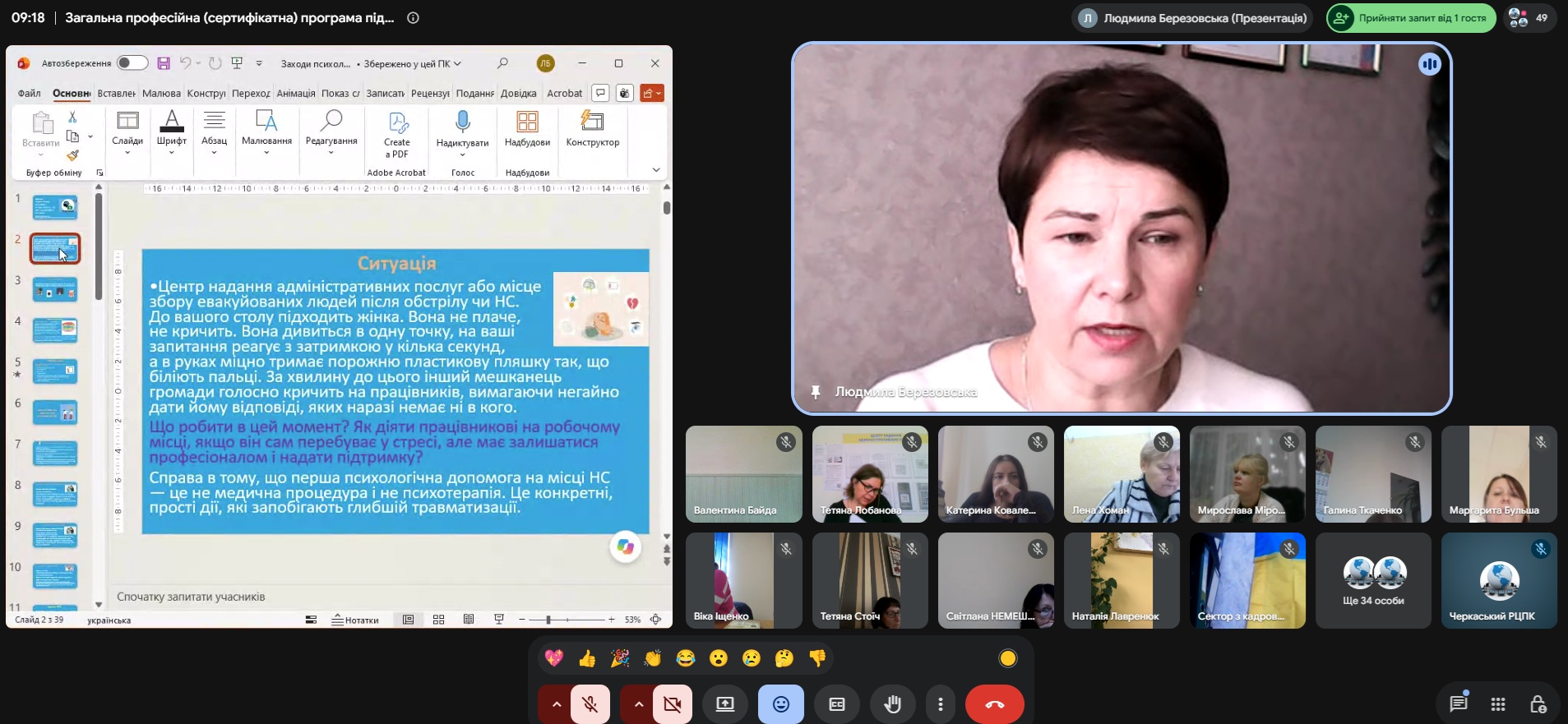This screenshot has height=724, width=1568.
Task: Fit slide to window icon
Action: (x=655, y=620)
